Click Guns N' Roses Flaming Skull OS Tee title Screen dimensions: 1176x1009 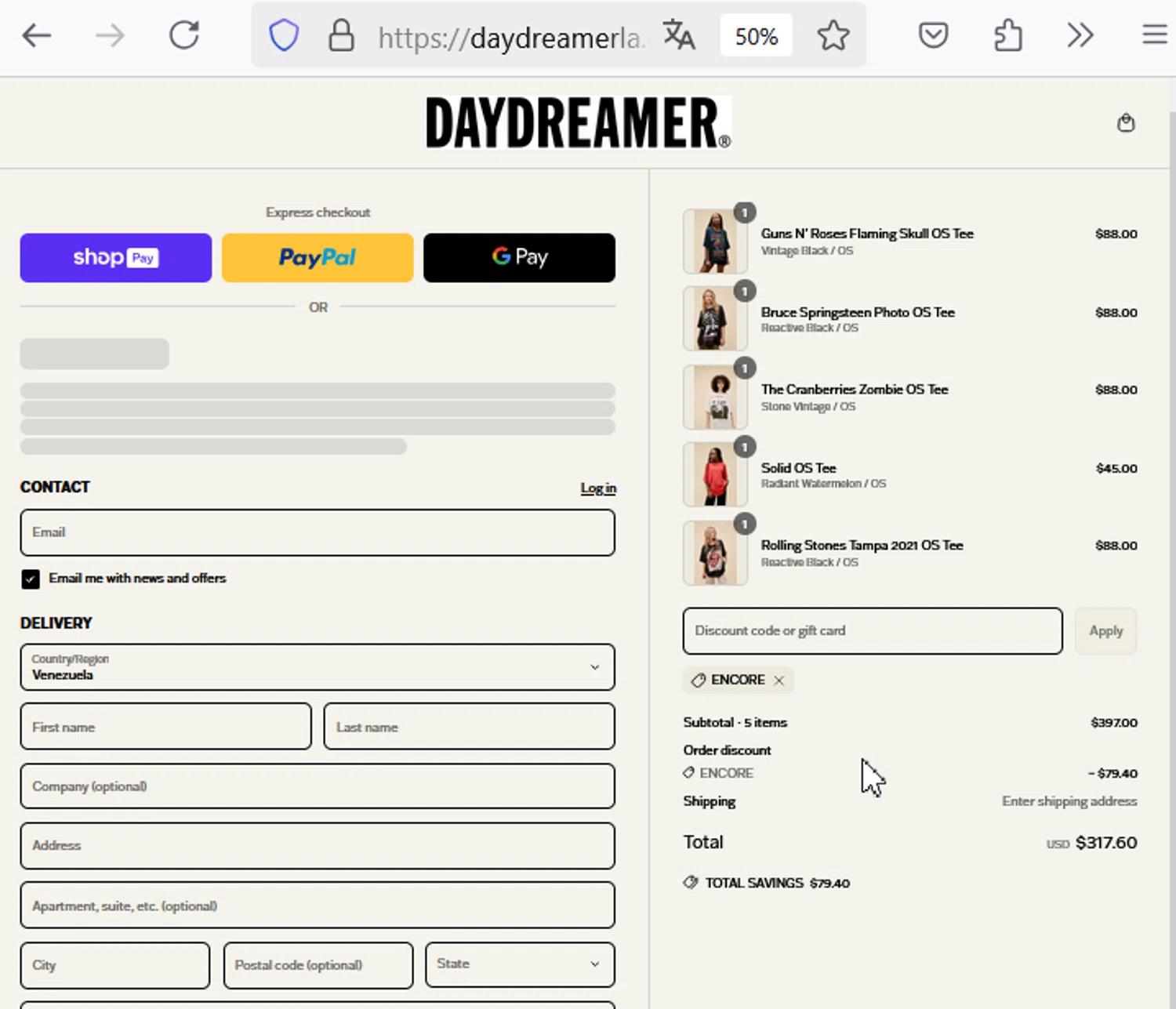coord(867,234)
